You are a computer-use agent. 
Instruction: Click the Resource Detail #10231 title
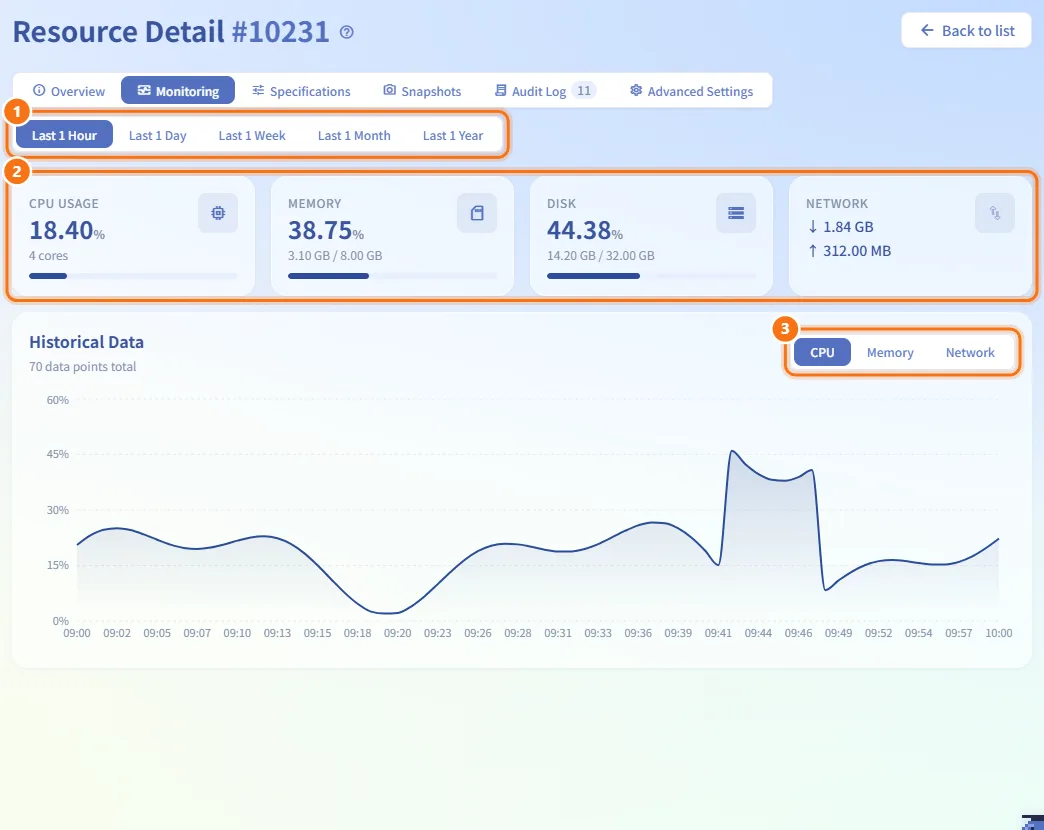point(171,31)
